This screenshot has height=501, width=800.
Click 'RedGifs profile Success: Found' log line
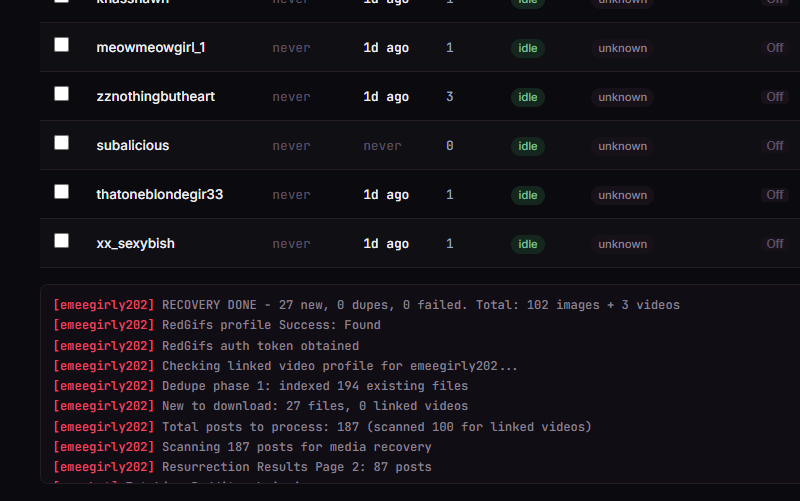pos(217,325)
